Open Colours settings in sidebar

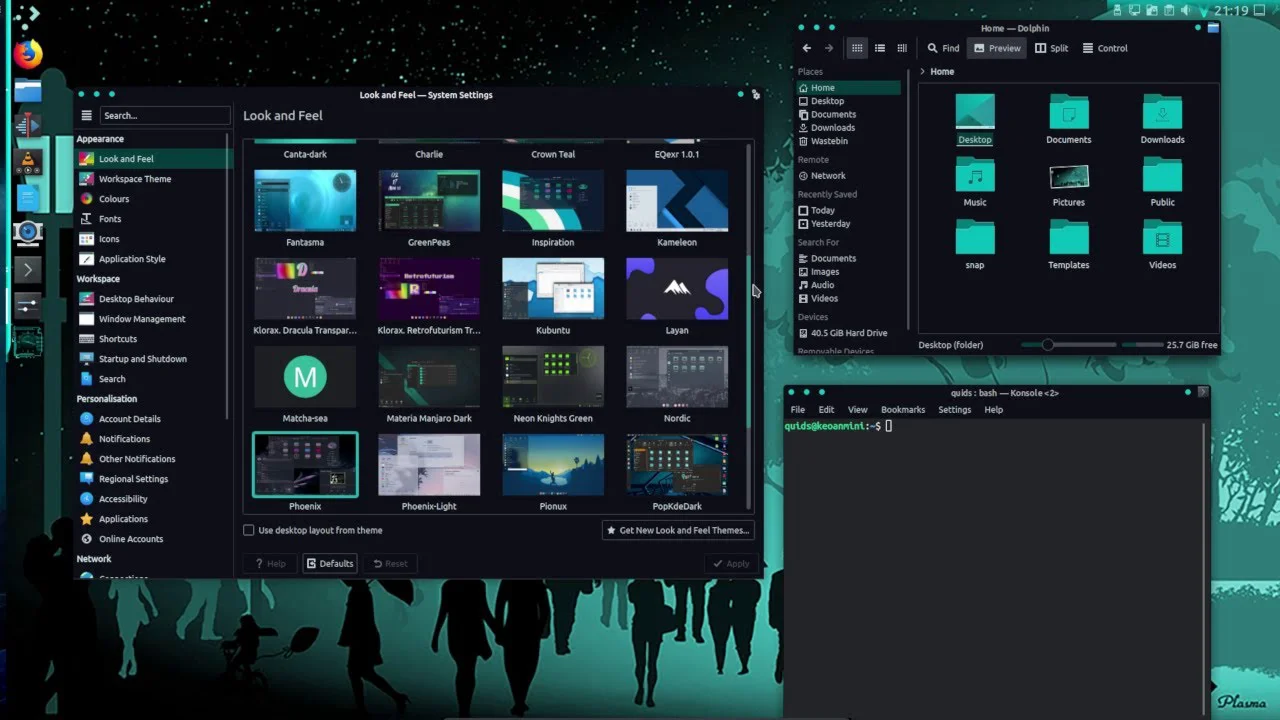coord(152,199)
